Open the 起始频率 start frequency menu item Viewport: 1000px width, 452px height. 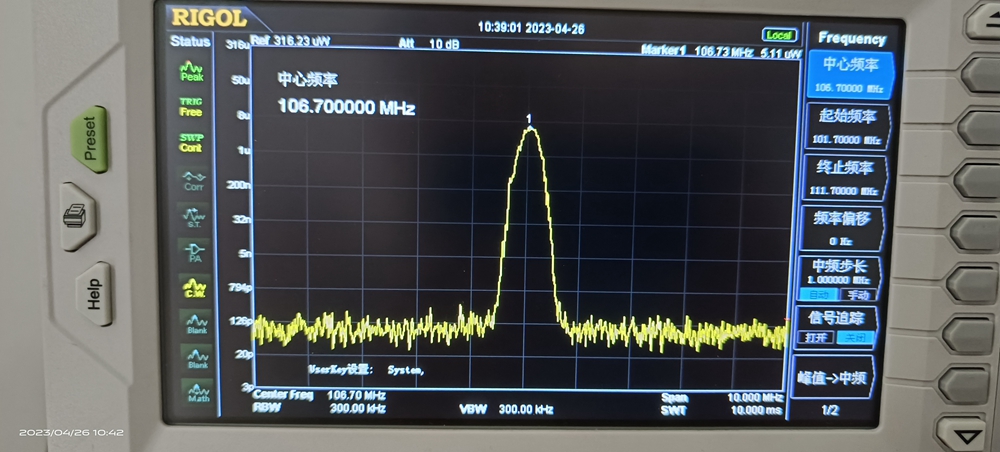pos(843,125)
